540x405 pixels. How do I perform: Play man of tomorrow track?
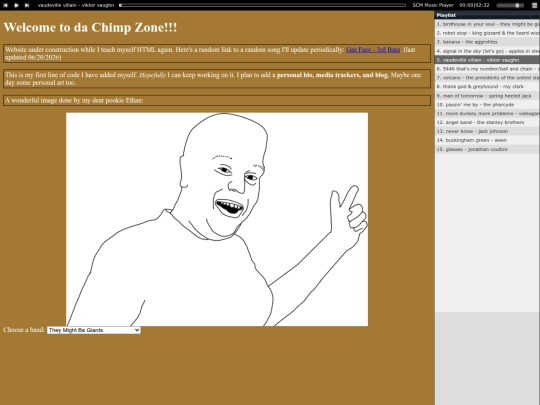487,96
